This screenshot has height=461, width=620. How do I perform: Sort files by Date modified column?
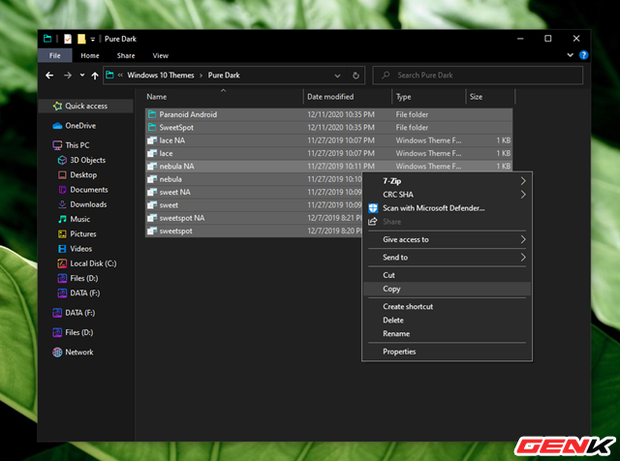click(x=330, y=97)
